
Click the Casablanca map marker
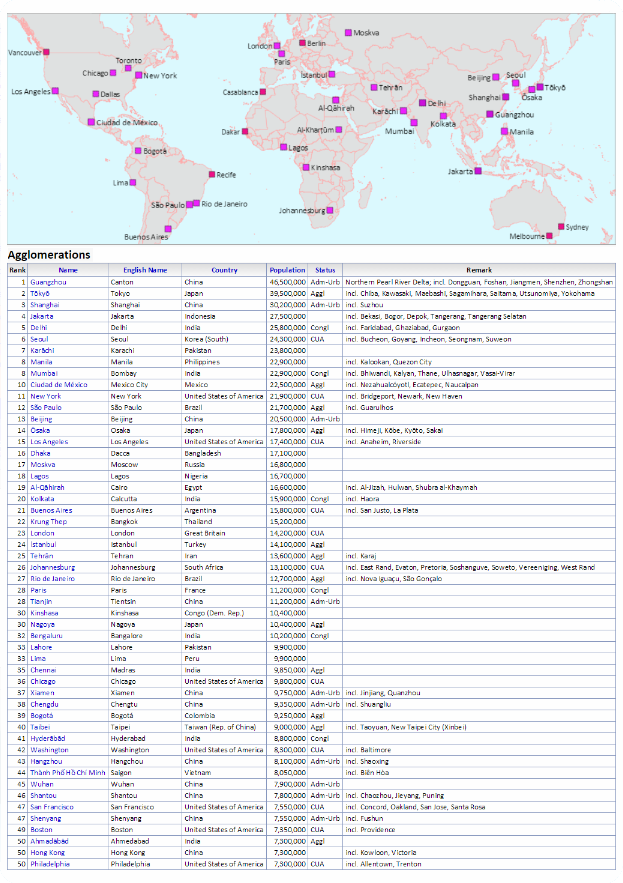tap(262, 91)
